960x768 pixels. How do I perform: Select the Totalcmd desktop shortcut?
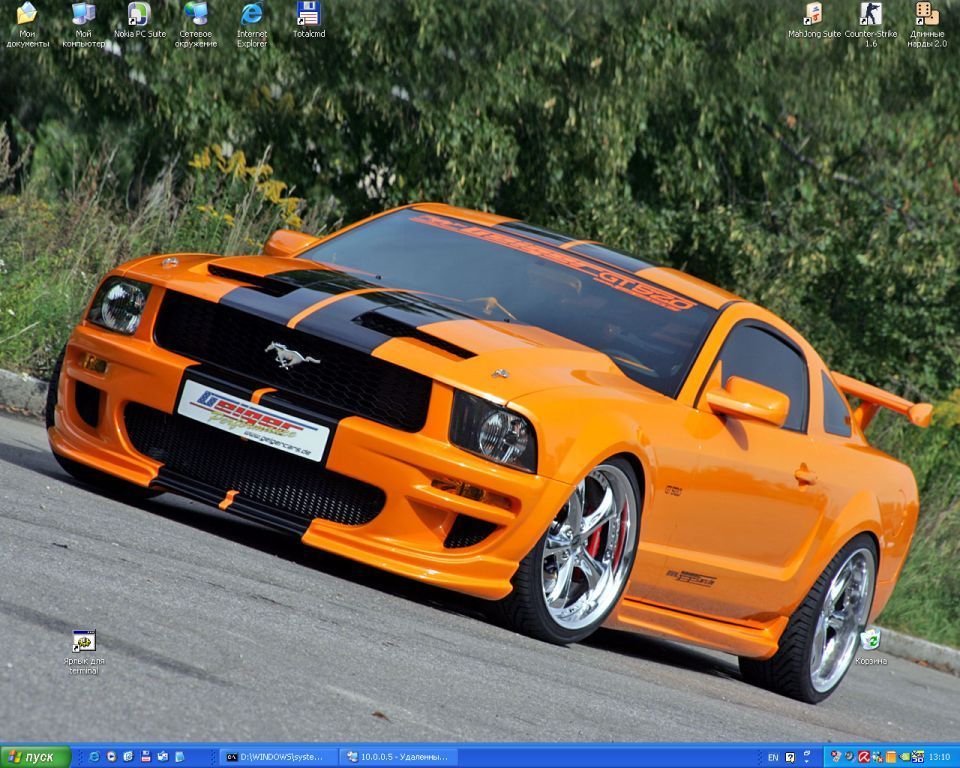308,16
